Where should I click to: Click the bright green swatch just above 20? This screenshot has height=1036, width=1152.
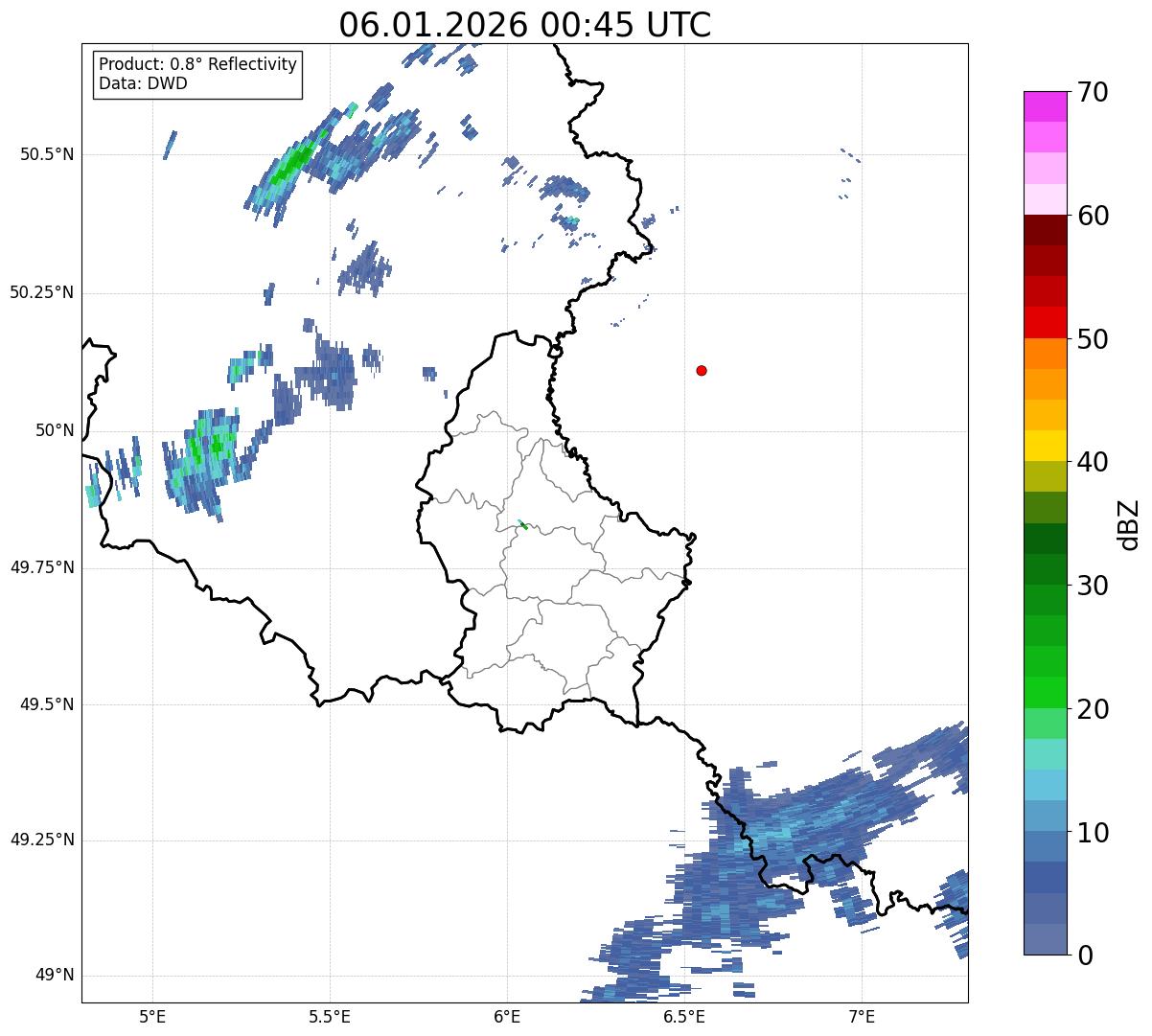tap(1045, 692)
